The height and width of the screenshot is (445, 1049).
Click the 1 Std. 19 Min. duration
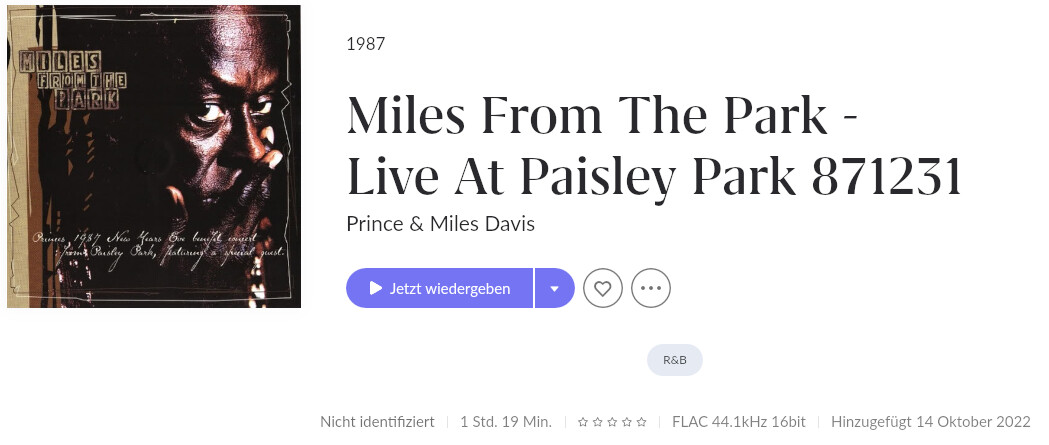point(506,422)
